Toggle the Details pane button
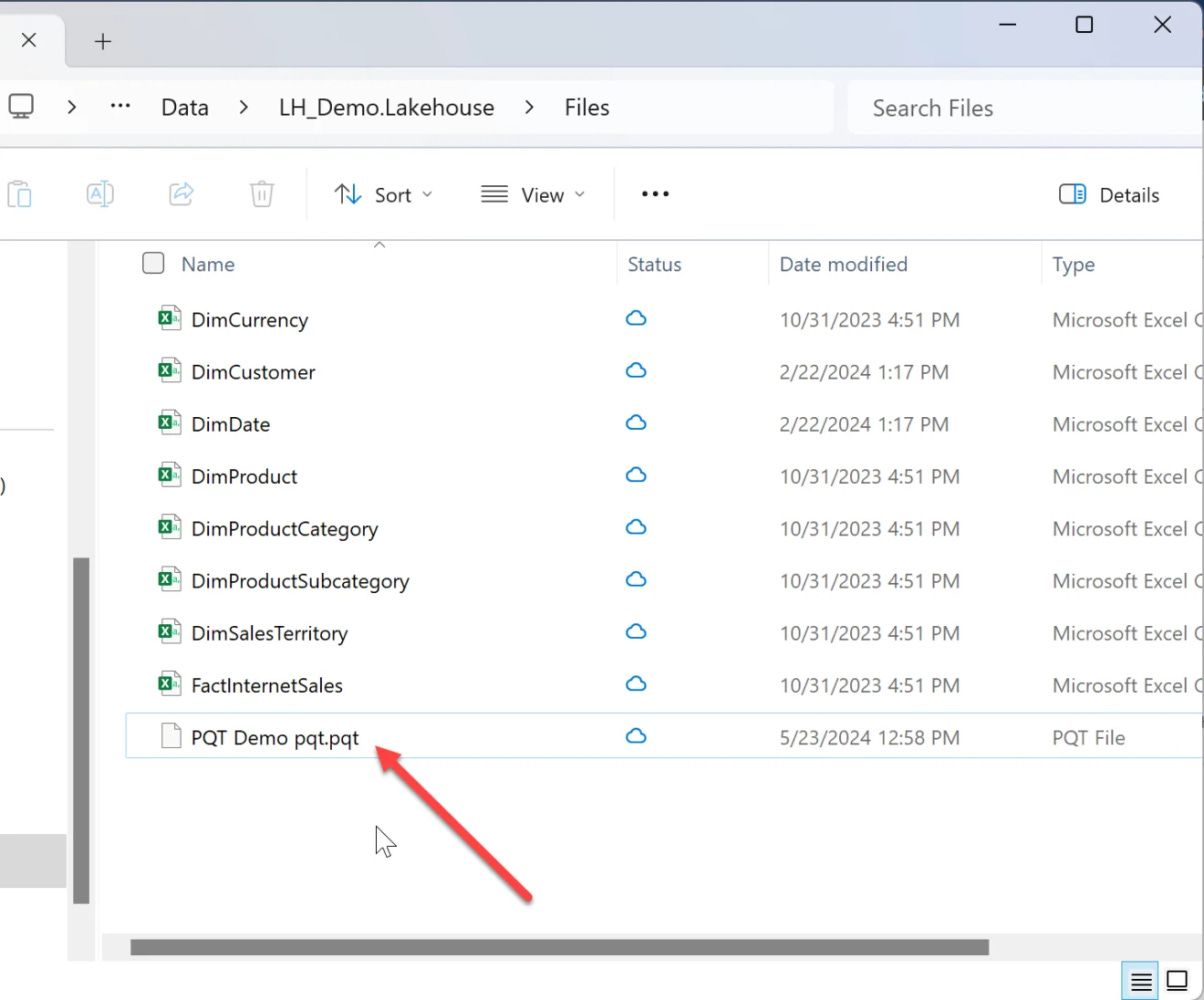1204x1000 pixels. (x=1109, y=195)
